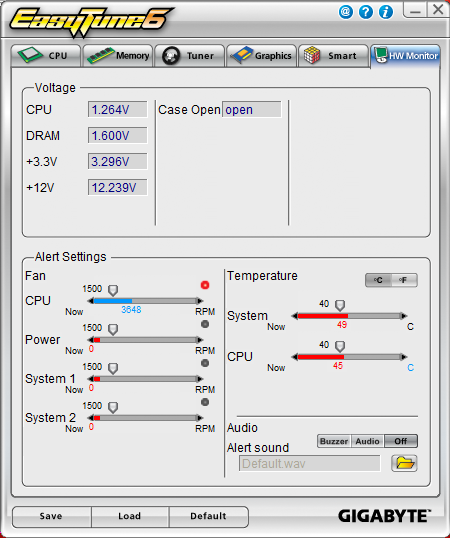450x538 pixels.
Task: Click right arrow of CPU fan slider
Action: coord(200,301)
